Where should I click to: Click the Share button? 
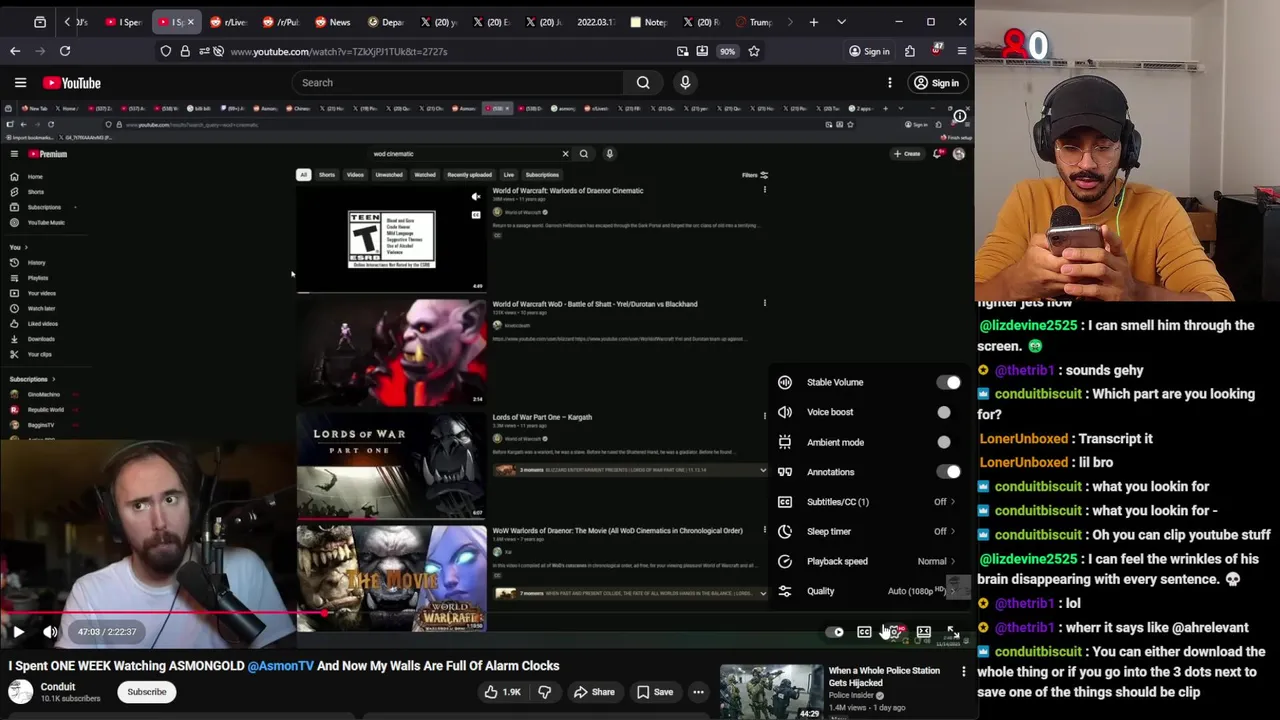click(593, 692)
